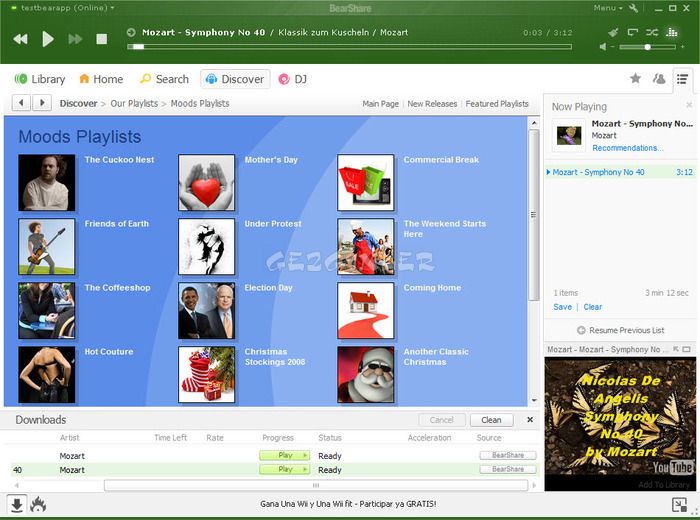Maximize the video panel icon
This screenshot has height=520, width=700.
click(x=687, y=349)
